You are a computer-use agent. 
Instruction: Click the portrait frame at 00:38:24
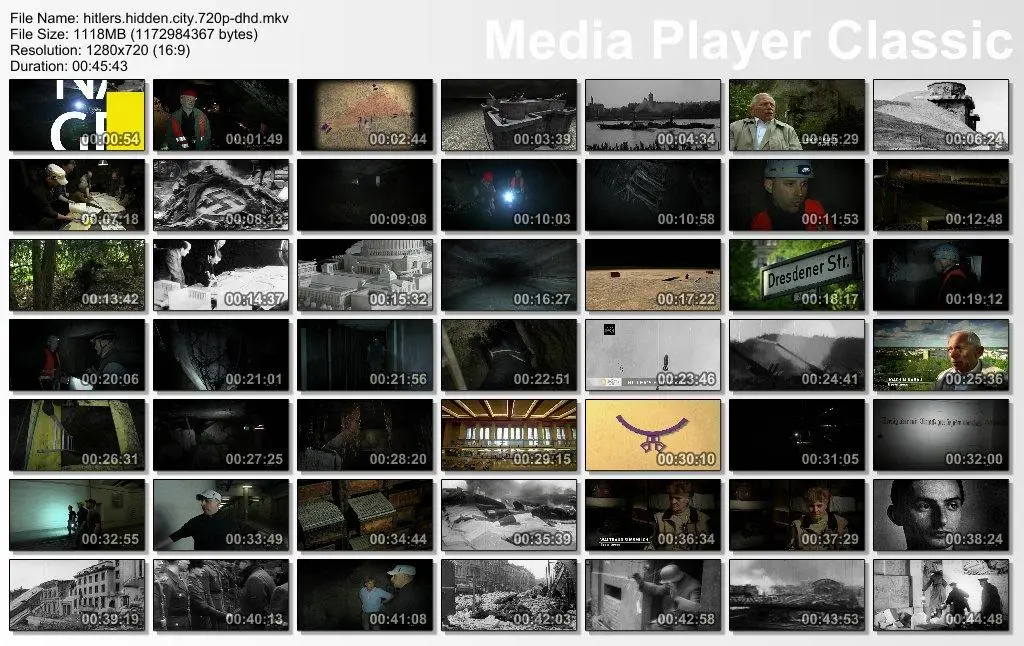pyautogui.click(x=941, y=515)
